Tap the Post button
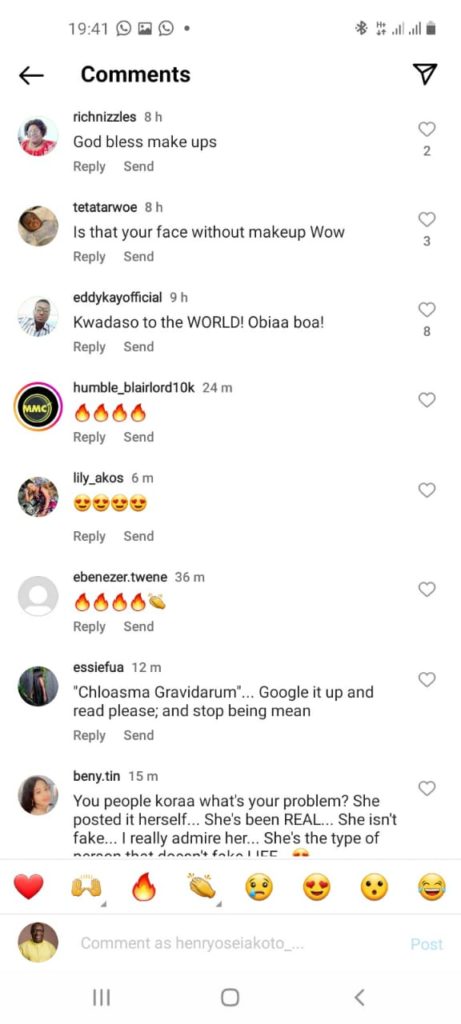The height and width of the screenshot is (1024, 461). point(426,944)
